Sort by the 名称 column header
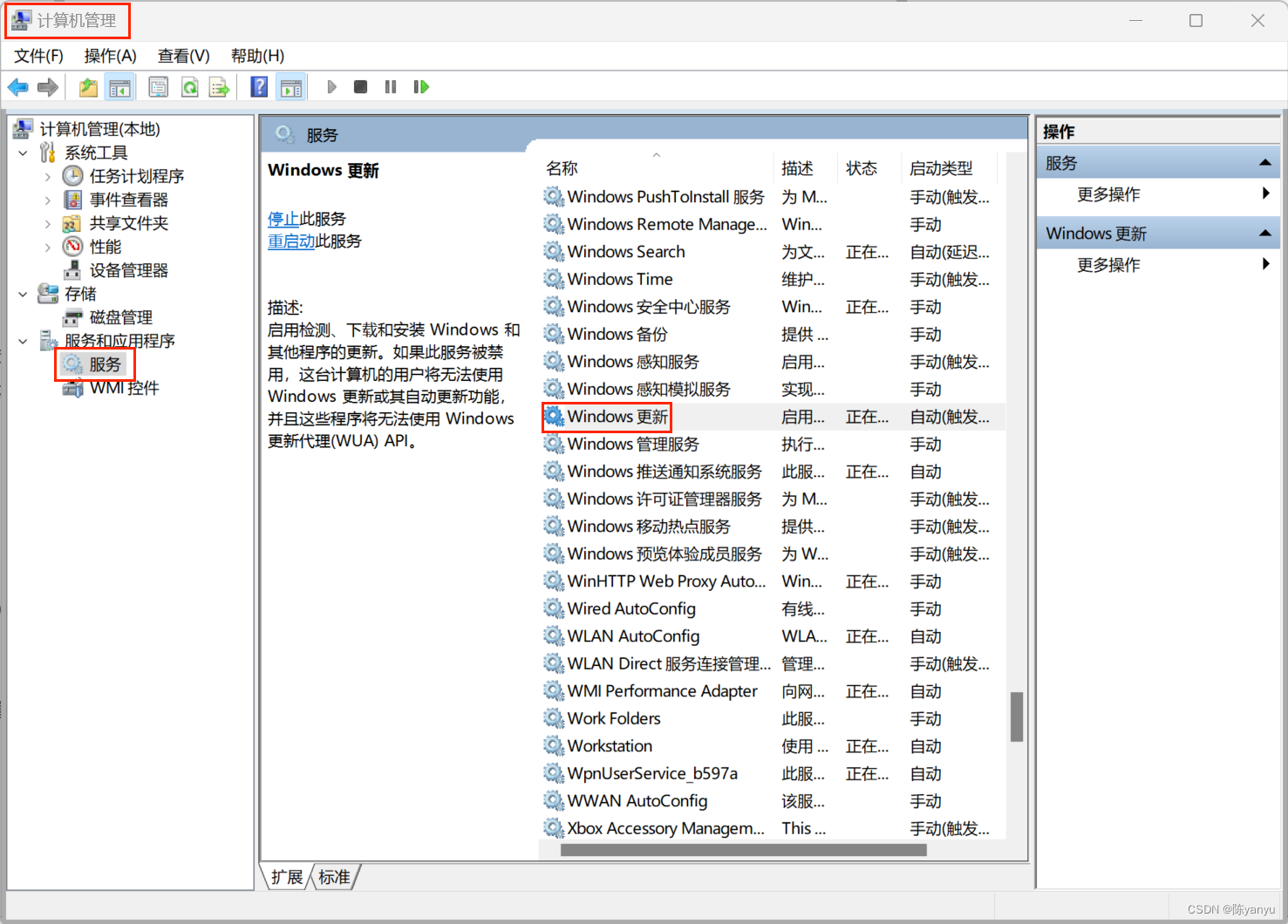Image resolution: width=1288 pixels, height=924 pixels. pos(656,168)
